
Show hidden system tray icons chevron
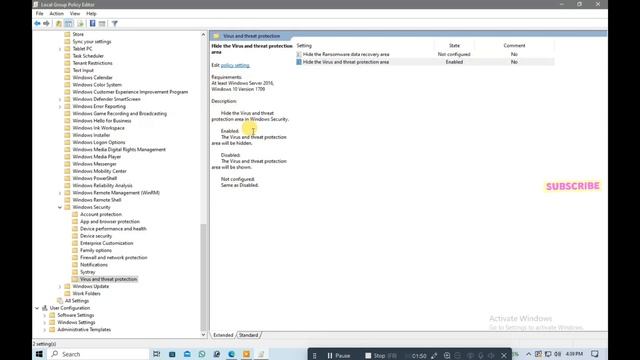click(529, 354)
